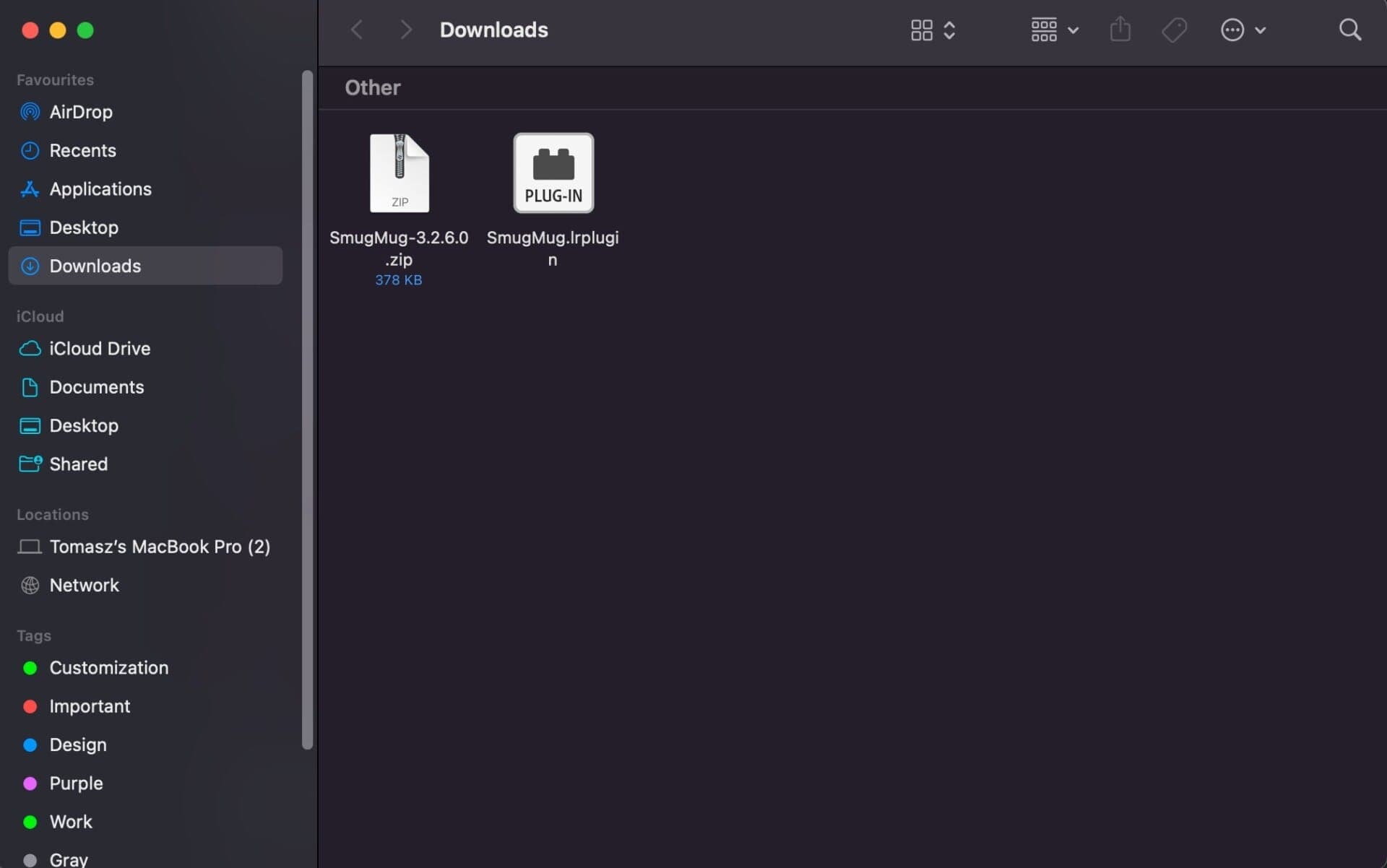
Task: Open the Share icon in the toolbar
Action: tap(1119, 30)
